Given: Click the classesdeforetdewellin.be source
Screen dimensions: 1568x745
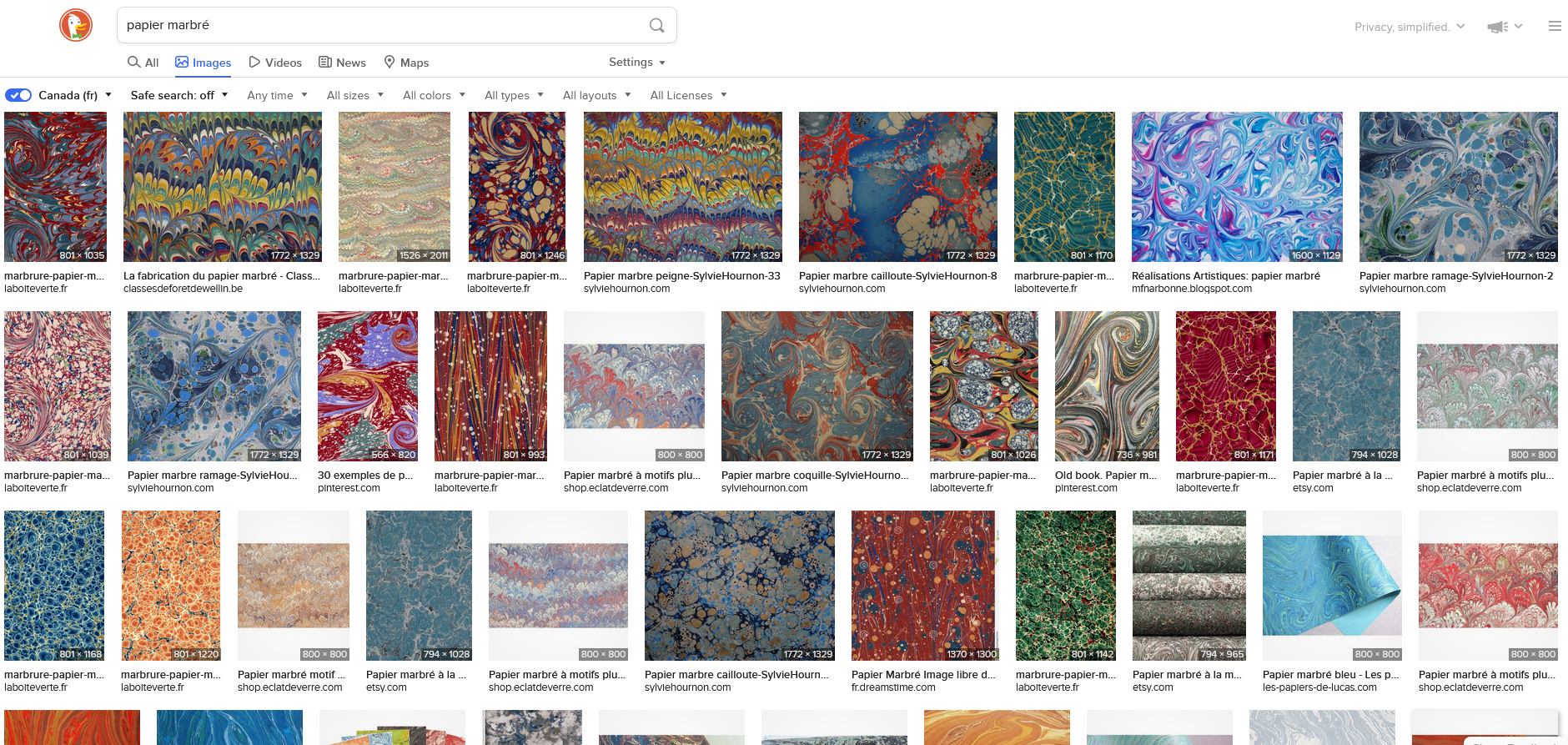Looking at the screenshot, I should pyautogui.click(x=183, y=289).
